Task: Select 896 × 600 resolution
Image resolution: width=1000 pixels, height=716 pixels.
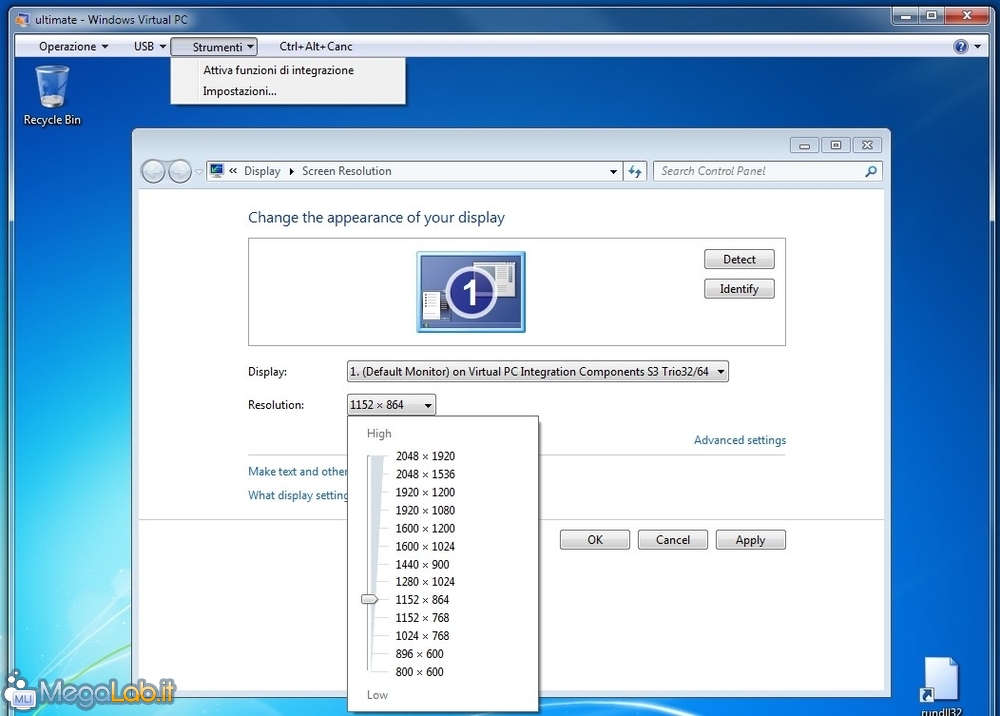Action: coord(420,654)
